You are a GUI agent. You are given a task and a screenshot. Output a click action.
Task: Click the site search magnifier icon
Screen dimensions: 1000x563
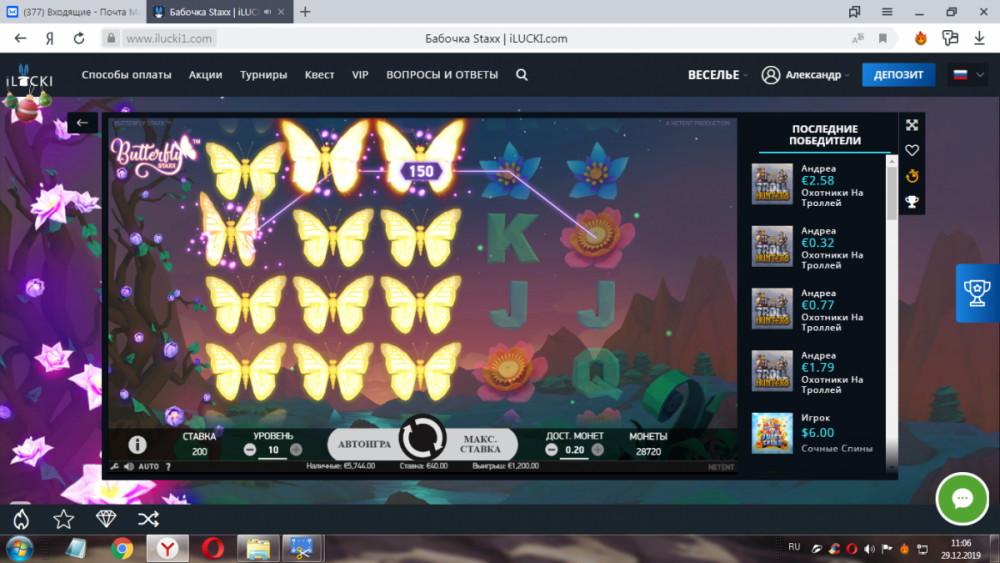[x=522, y=75]
